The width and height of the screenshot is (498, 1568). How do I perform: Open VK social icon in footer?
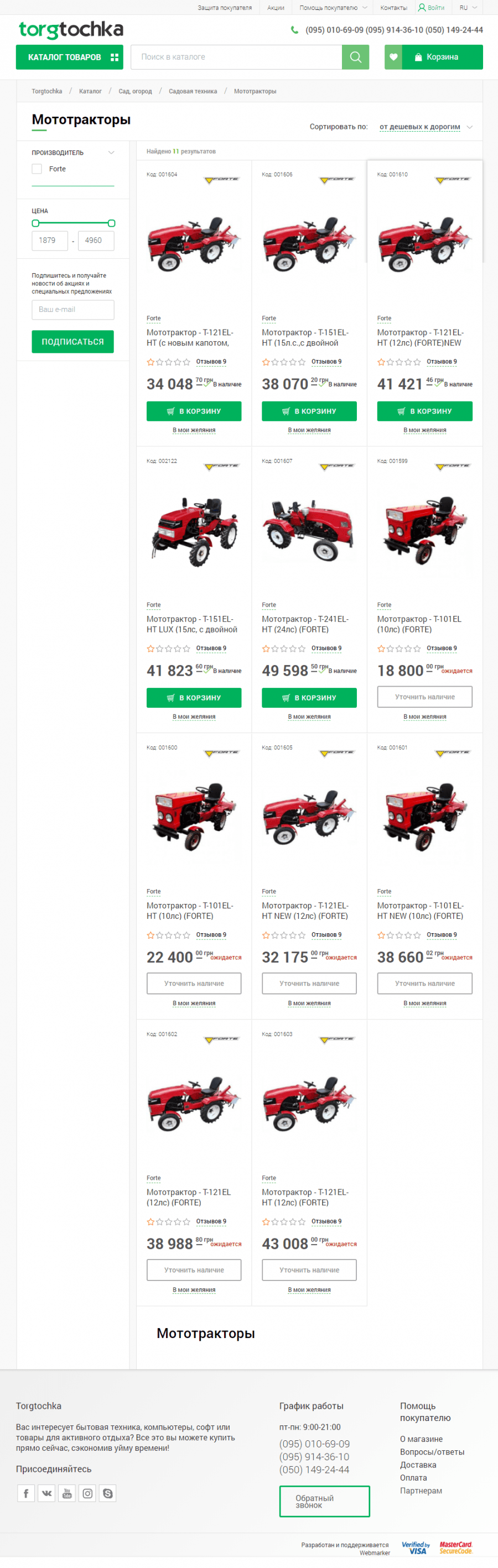point(46,1493)
